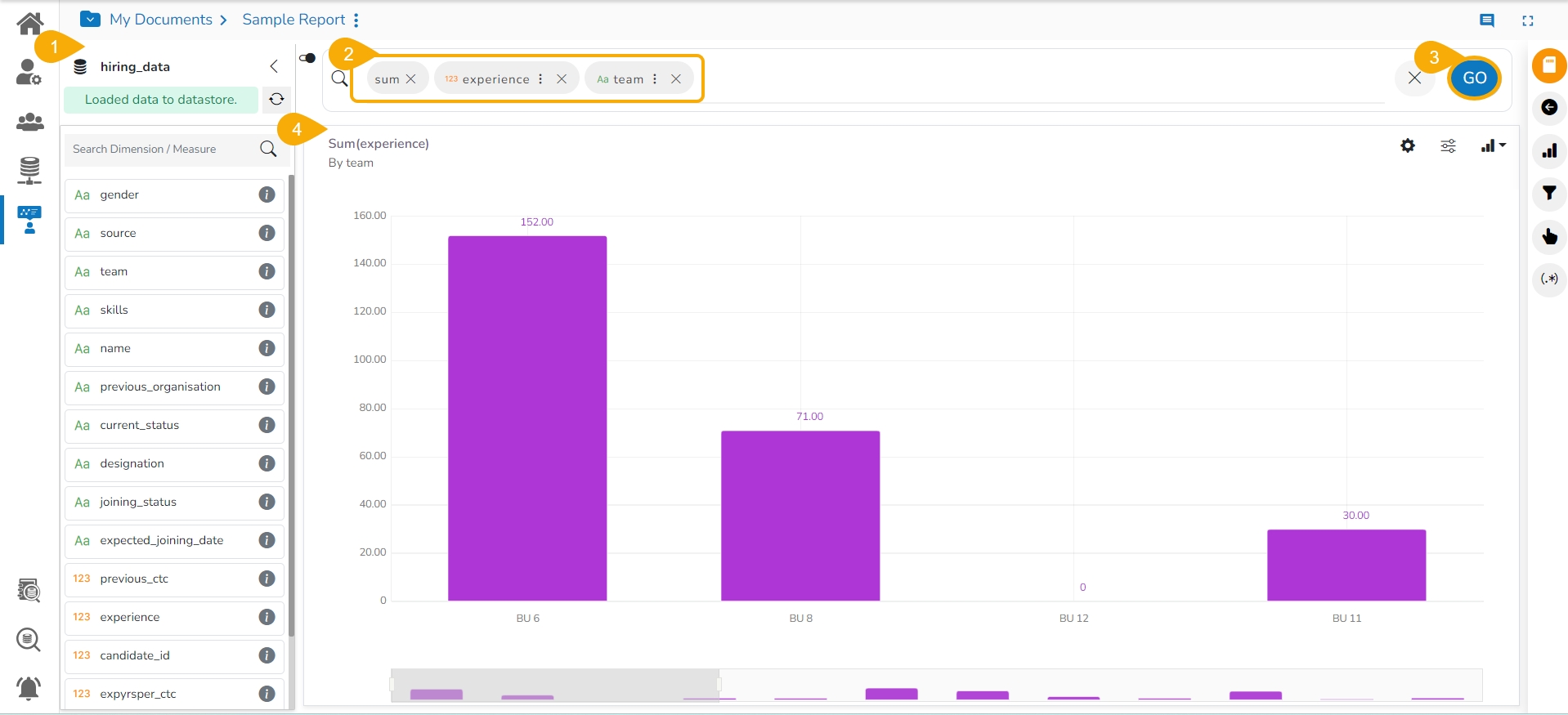This screenshot has height=715, width=1568.
Task: Open the My Documents breadcrumb
Action: tap(161, 20)
